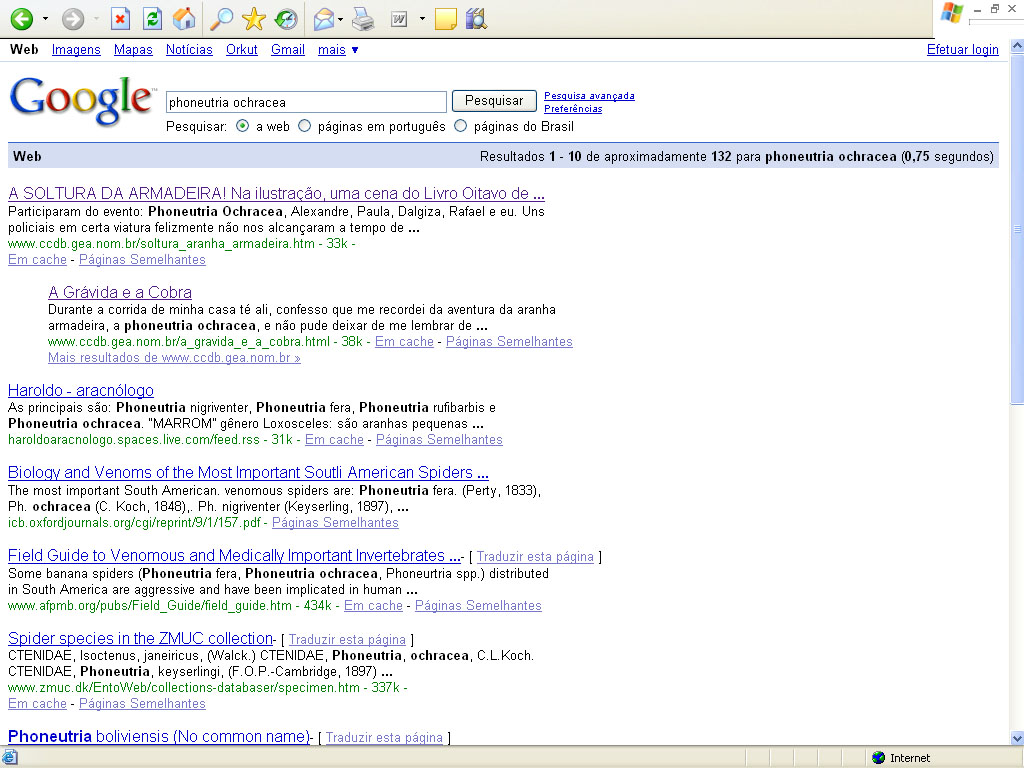The width and height of the screenshot is (1024, 768).
Task: Go to the Home page
Action: (184, 19)
